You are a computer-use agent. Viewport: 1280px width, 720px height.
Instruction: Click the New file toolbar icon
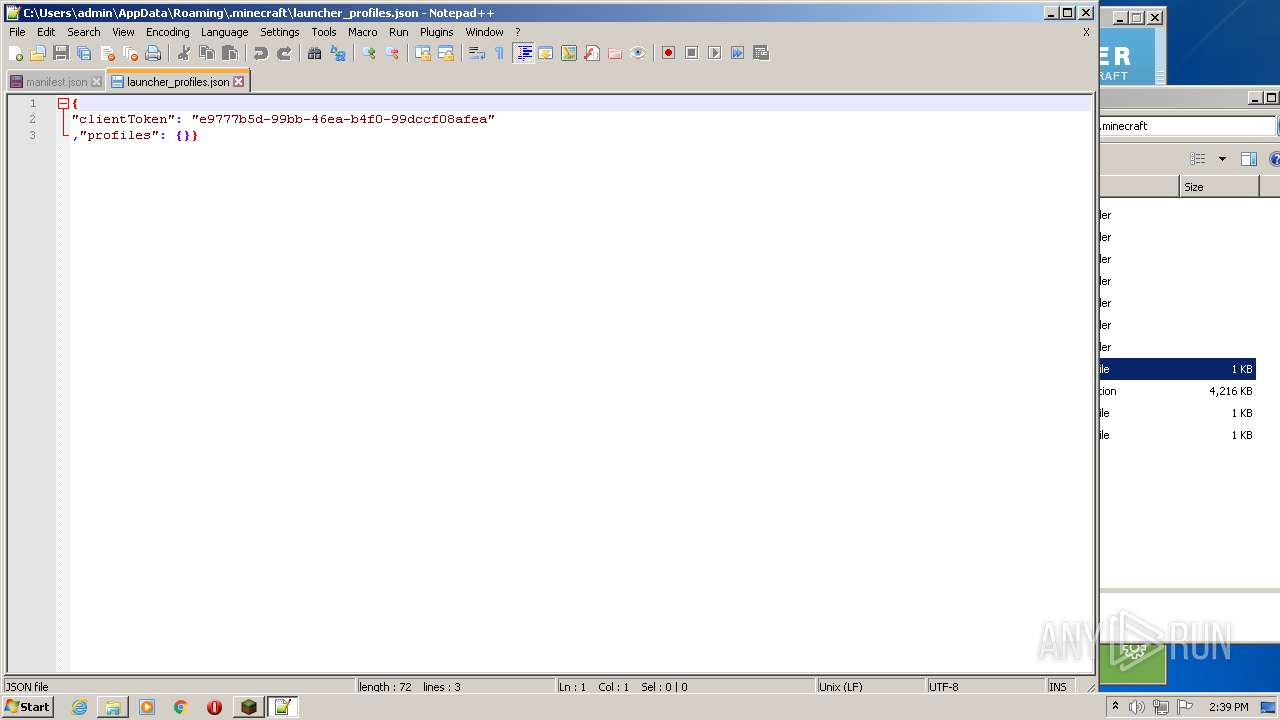point(16,53)
